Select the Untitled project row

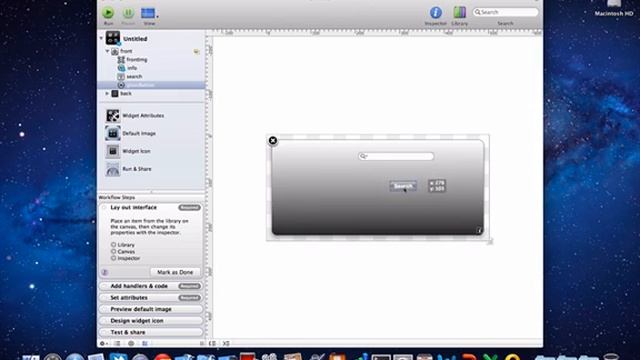tap(151, 38)
